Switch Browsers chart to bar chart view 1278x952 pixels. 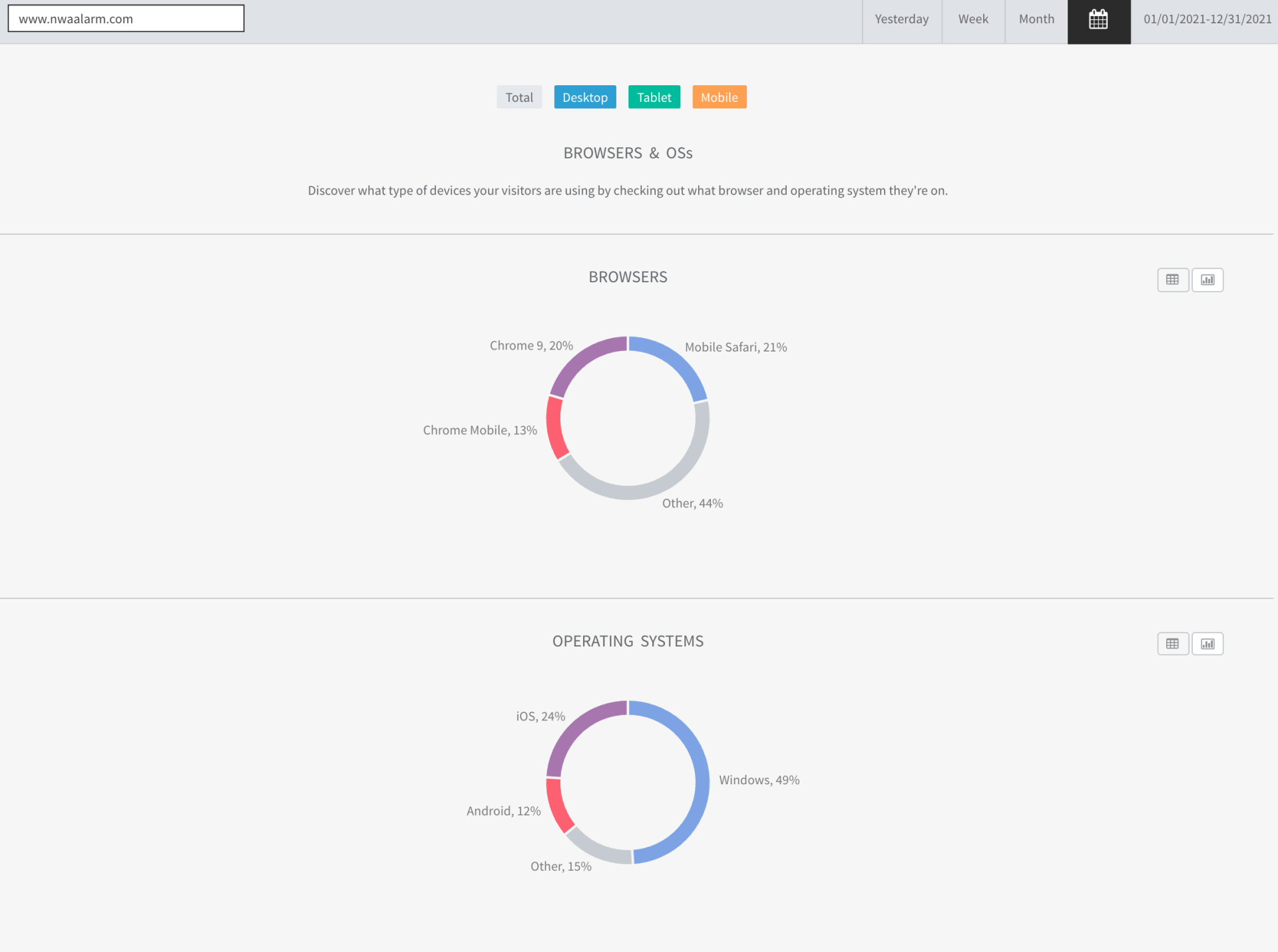tap(1207, 280)
